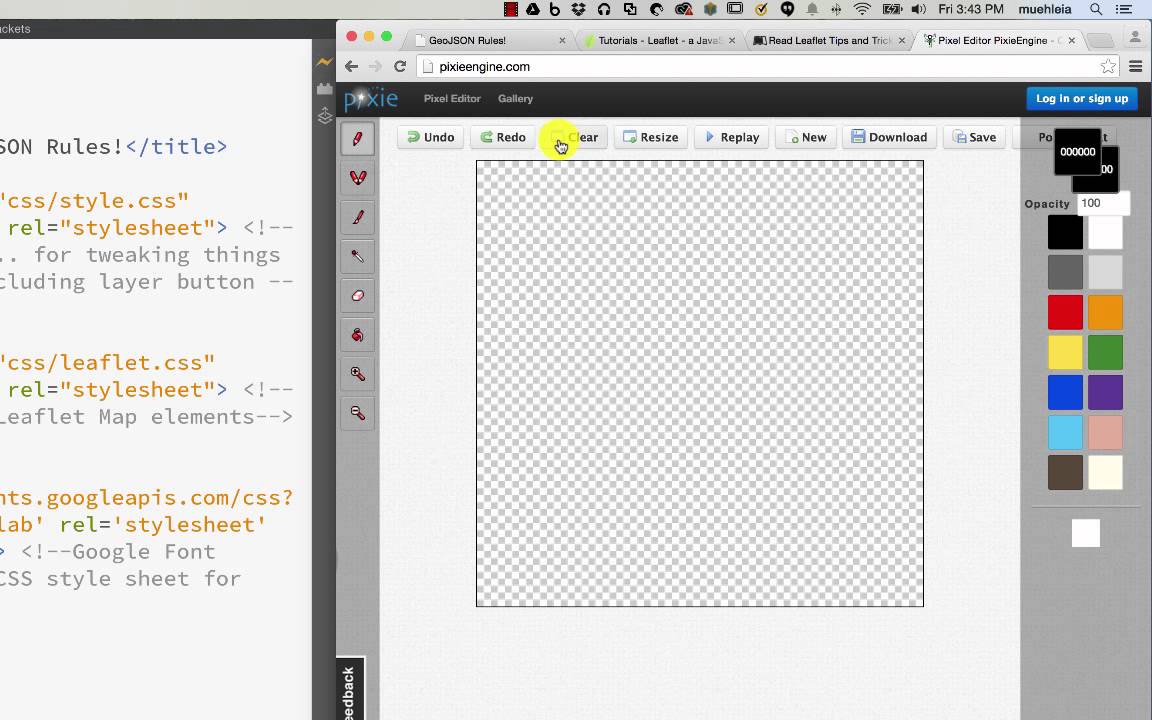Select the Brush tool
The height and width of the screenshot is (720, 1152).
click(x=358, y=217)
